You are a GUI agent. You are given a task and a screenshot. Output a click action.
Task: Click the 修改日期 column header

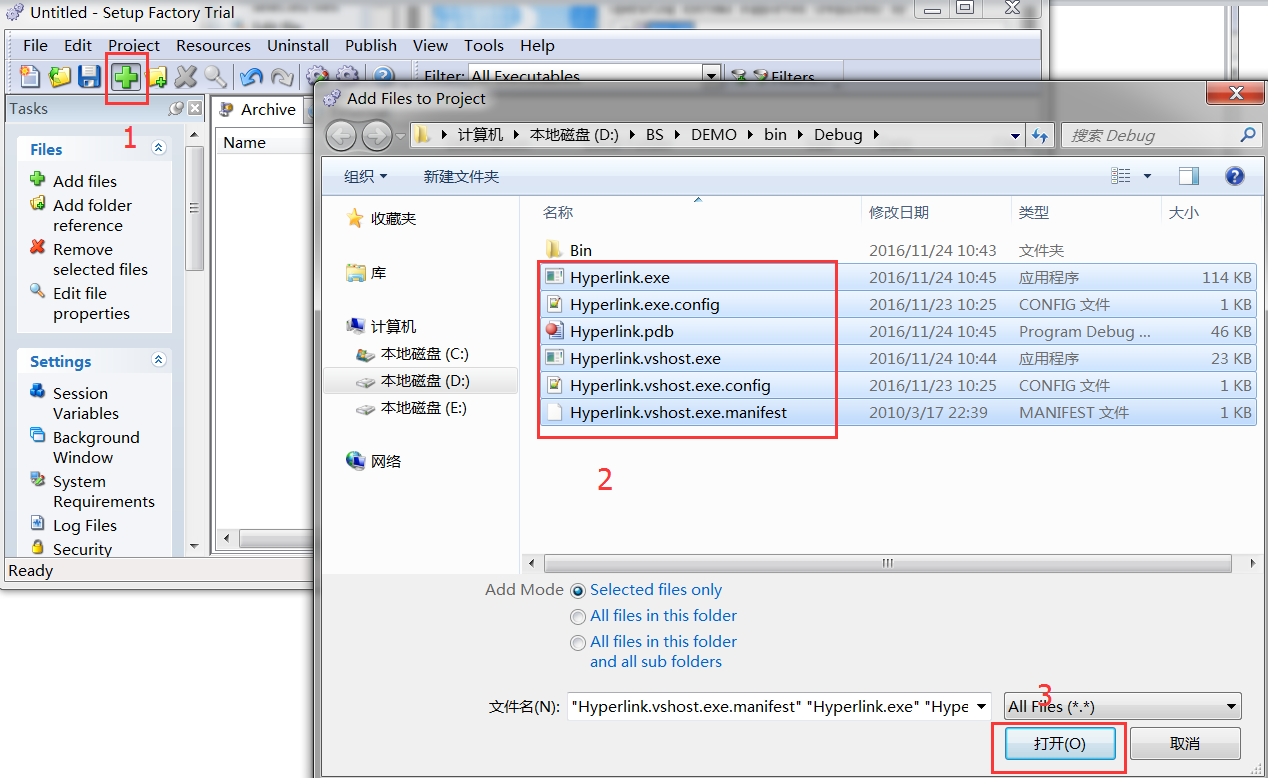pyautogui.click(x=899, y=212)
